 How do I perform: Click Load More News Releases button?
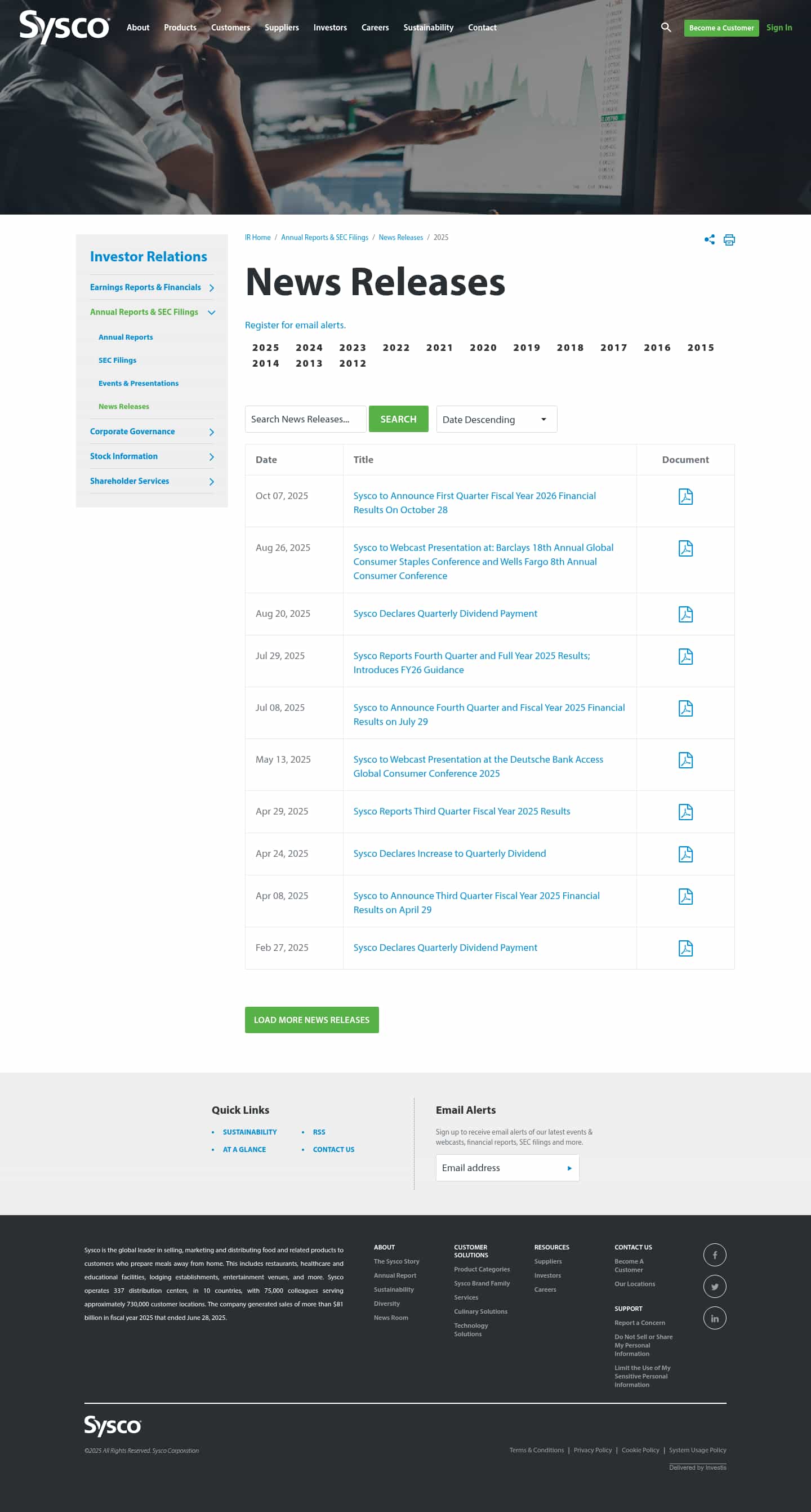point(311,1020)
